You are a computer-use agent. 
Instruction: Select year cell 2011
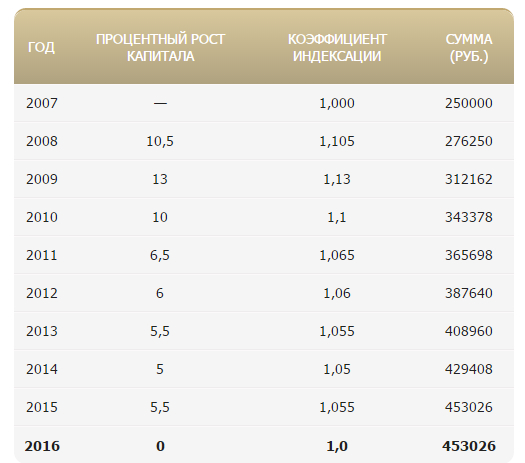42,255
